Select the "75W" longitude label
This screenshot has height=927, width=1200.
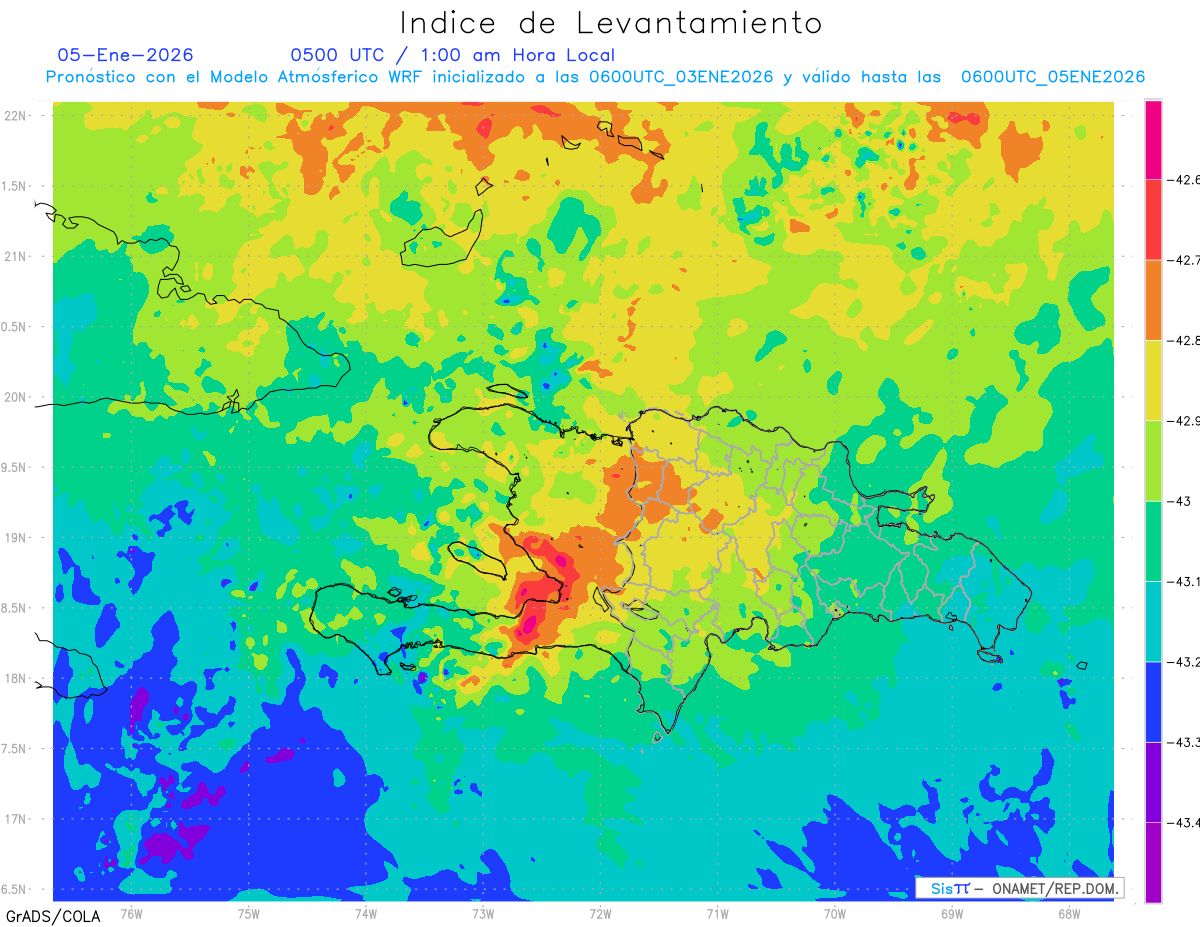click(x=248, y=913)
